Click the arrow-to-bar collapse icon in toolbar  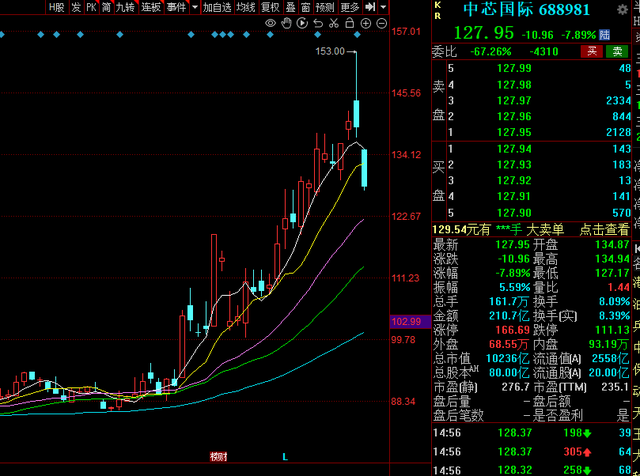click(x=370, y=7)
